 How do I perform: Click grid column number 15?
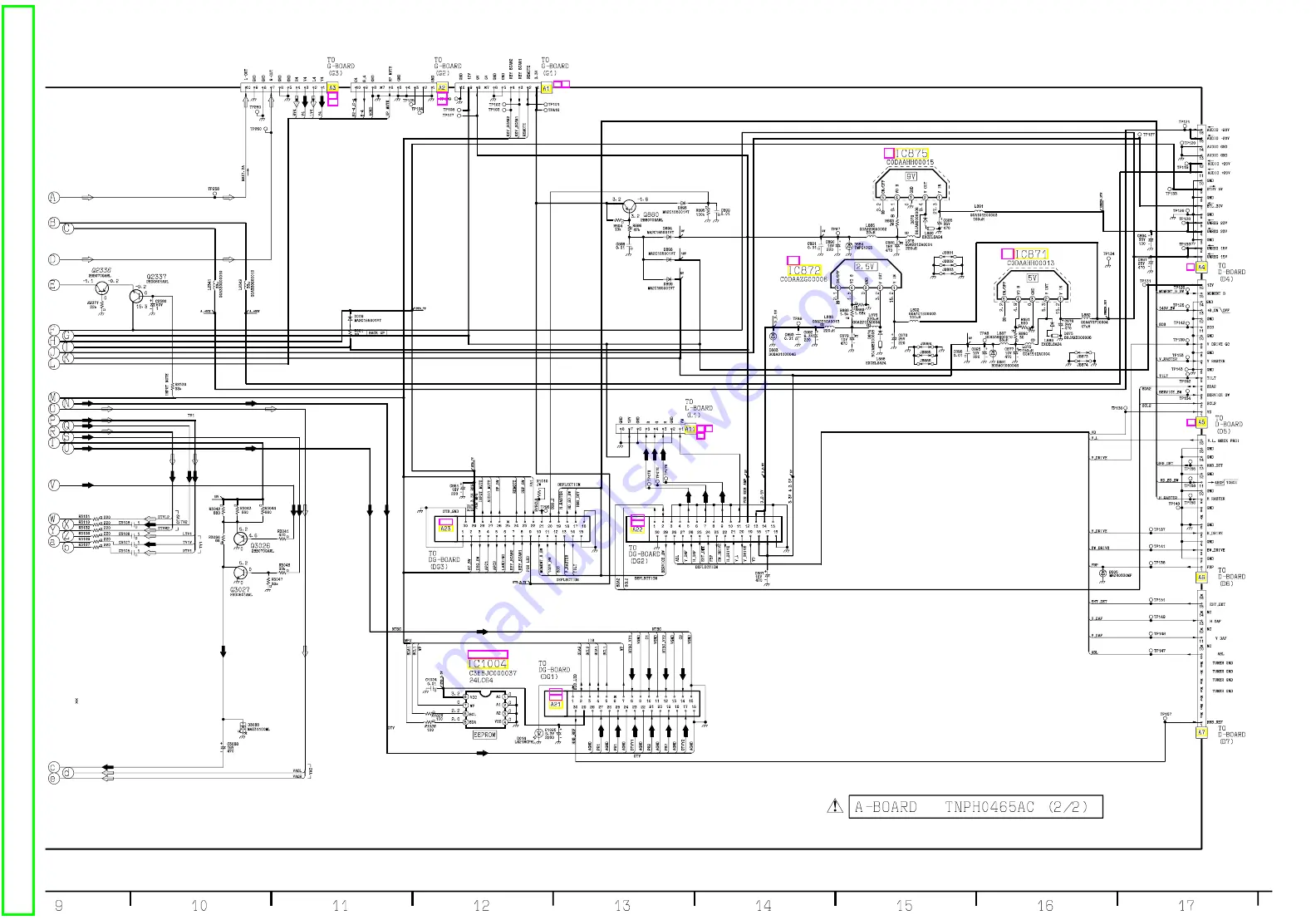(x=905, y=906)
